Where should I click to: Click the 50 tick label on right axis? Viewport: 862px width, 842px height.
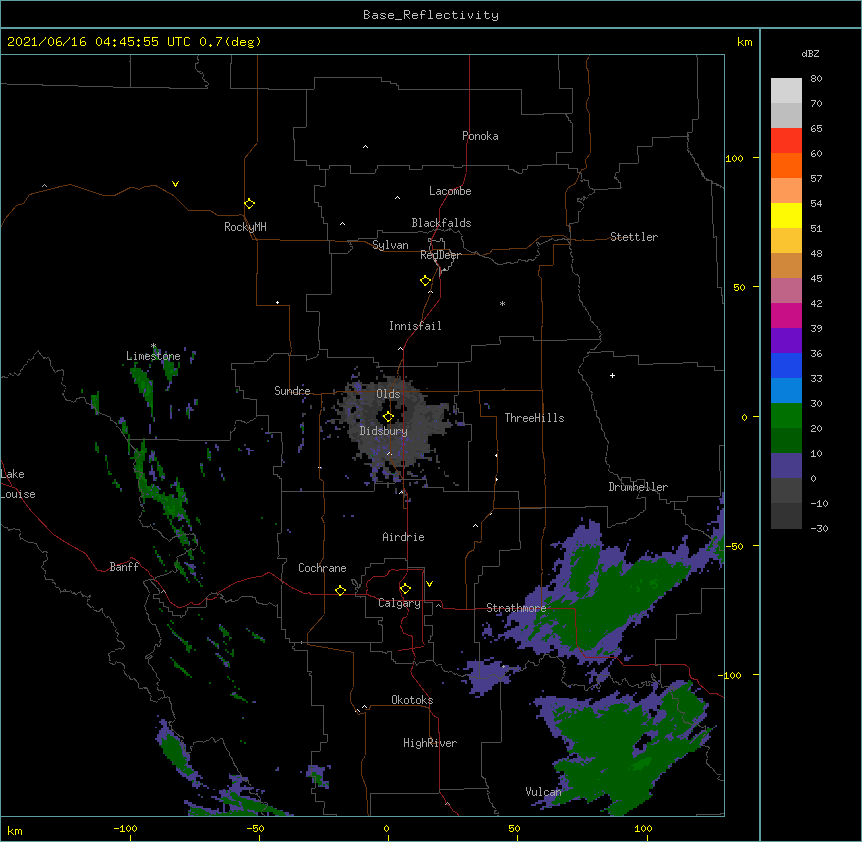click(x=739, y=287)
